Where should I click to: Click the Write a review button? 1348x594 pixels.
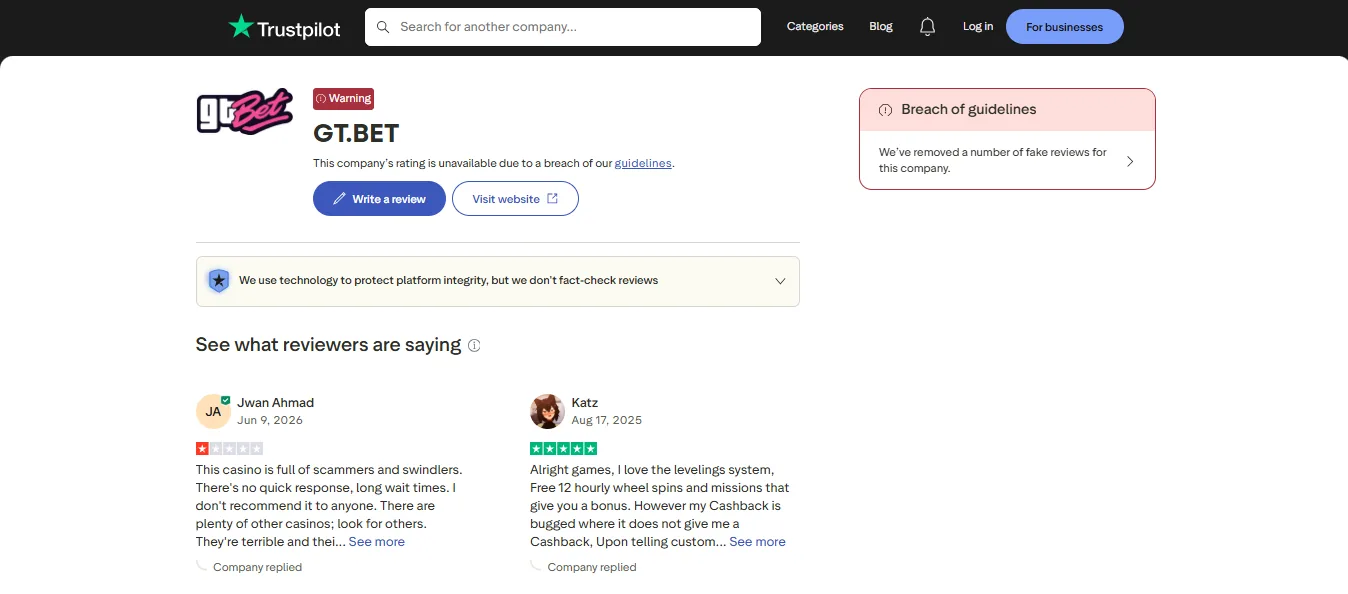pyautogui.click(x=379, y=198)
